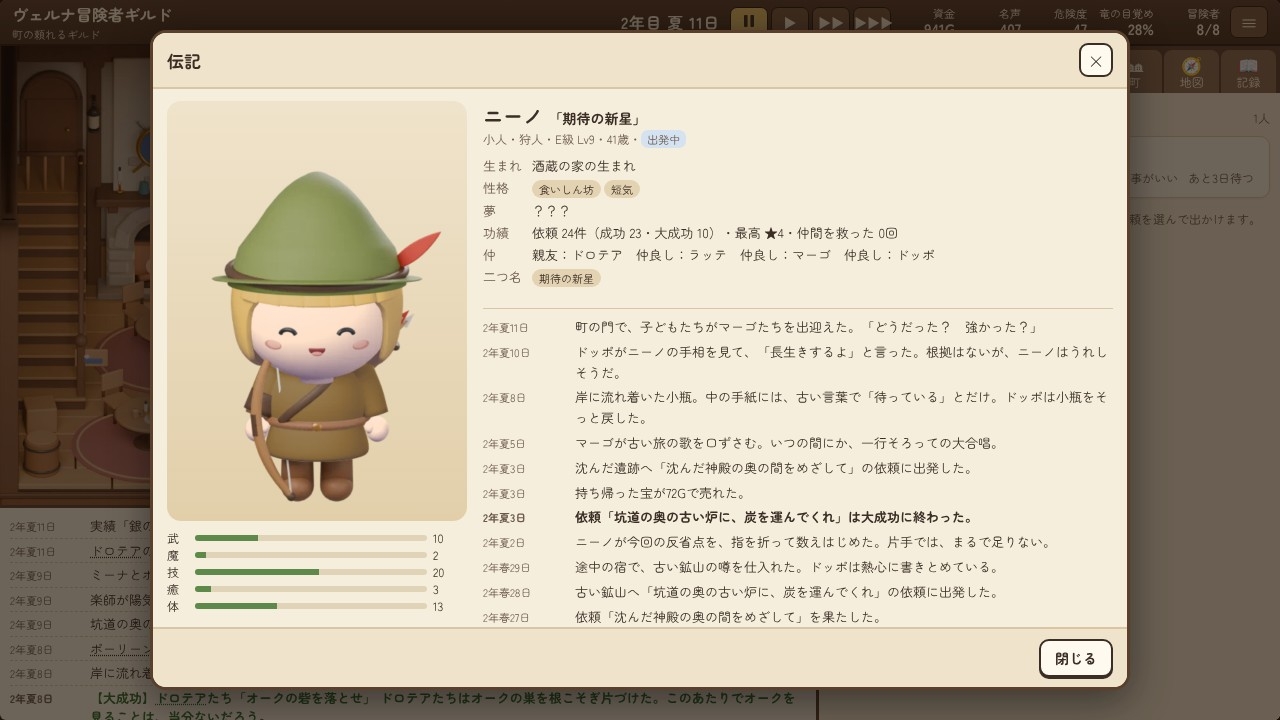Set double fast-forward game speed
This screenshot has width=1280, height=720.
(x=831, y=22)
